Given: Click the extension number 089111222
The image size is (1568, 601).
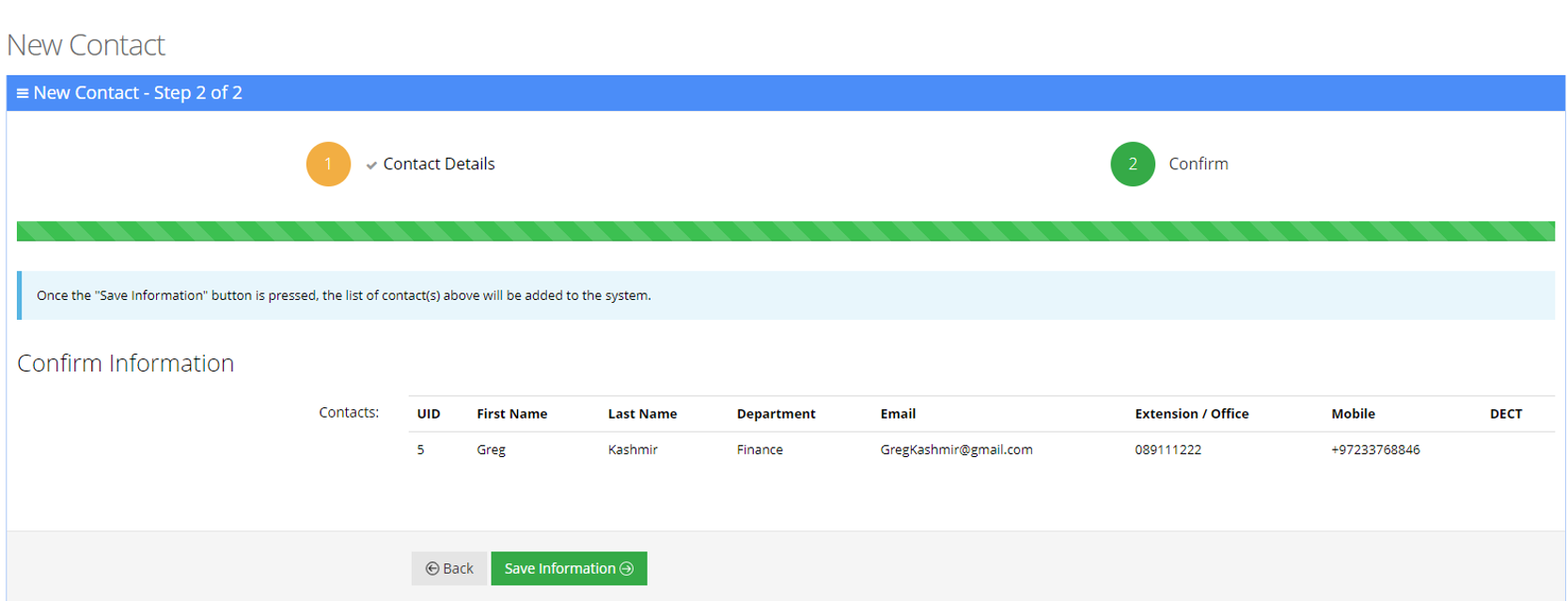Looking at the screenshot, I should pos(1168,450).
